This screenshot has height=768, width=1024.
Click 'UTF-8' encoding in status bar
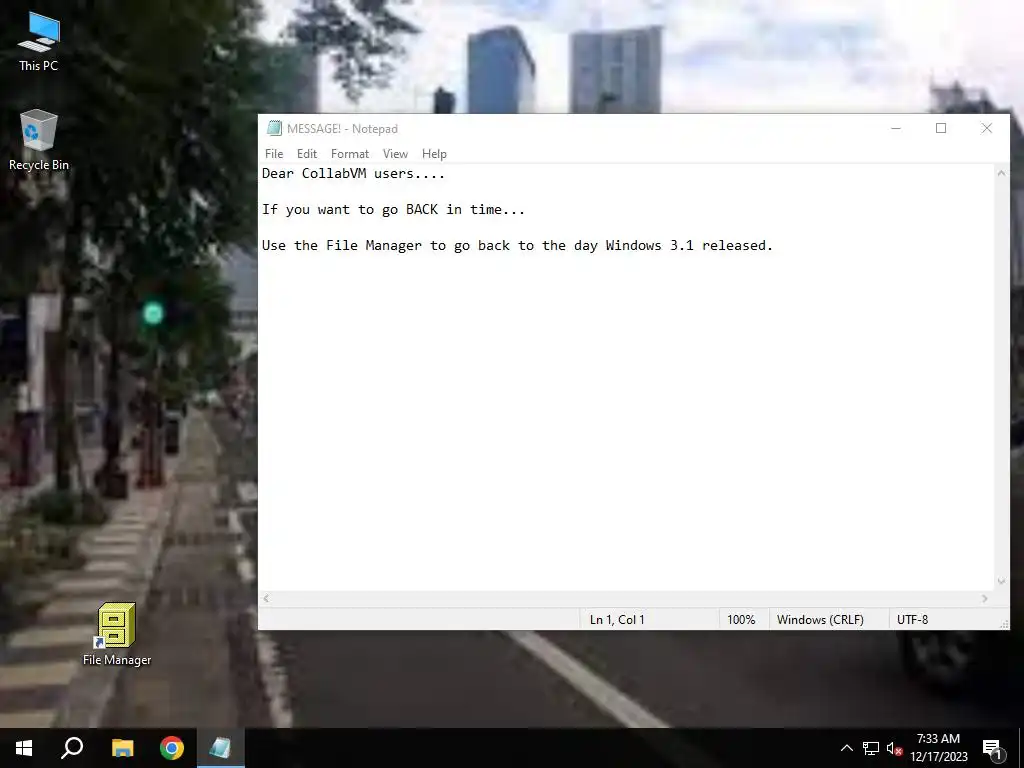coord(912,620)
